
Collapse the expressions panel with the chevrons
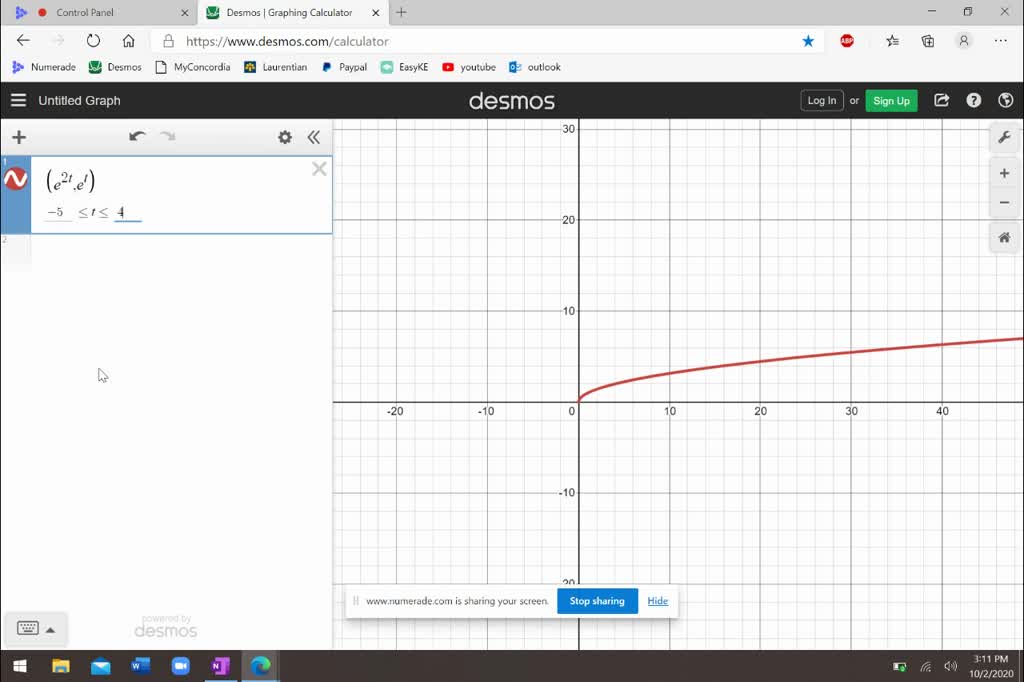point(314,137)
